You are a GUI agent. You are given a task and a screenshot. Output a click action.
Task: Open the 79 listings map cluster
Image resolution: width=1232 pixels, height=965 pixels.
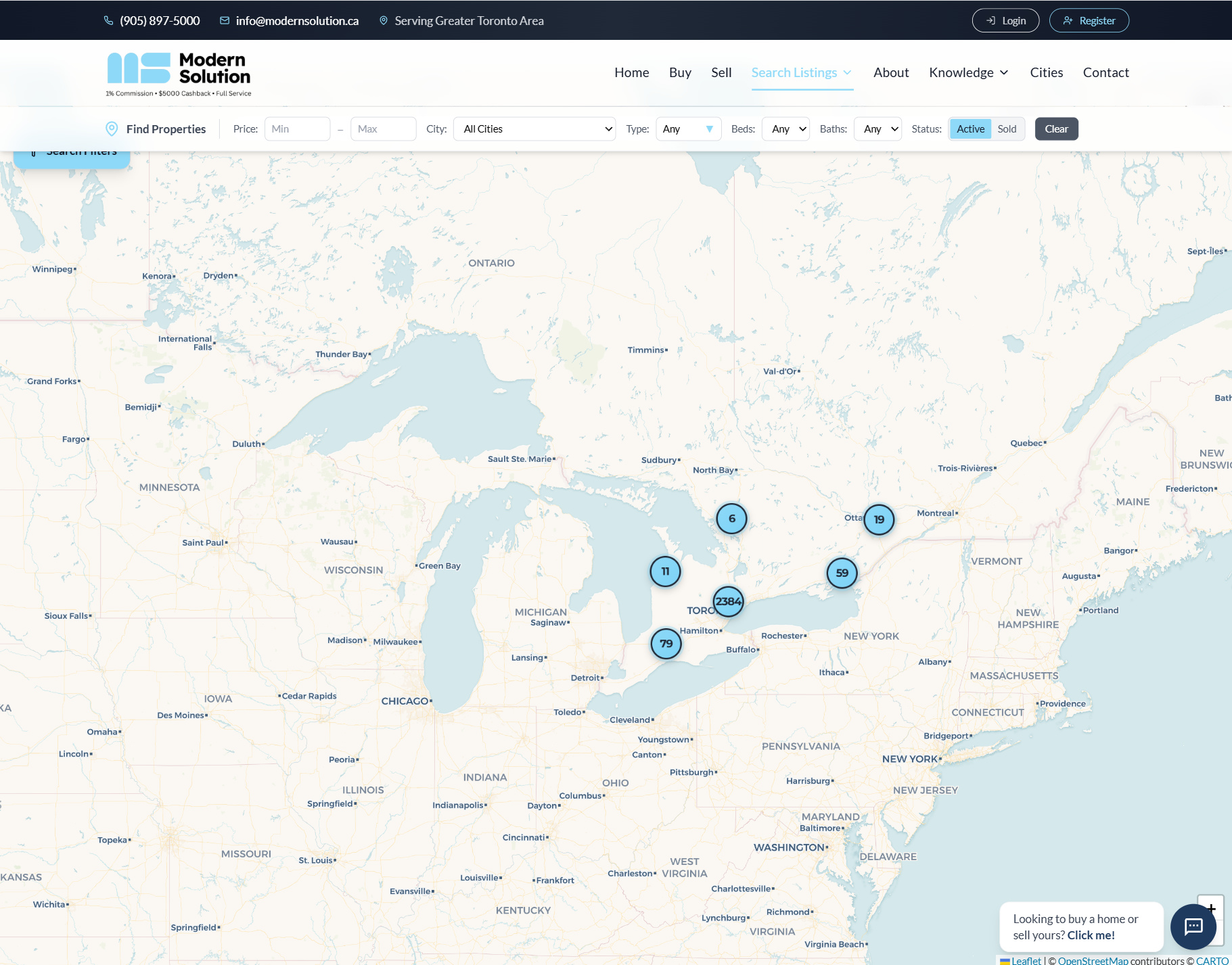pyautogui.click(x=666, y=643)
